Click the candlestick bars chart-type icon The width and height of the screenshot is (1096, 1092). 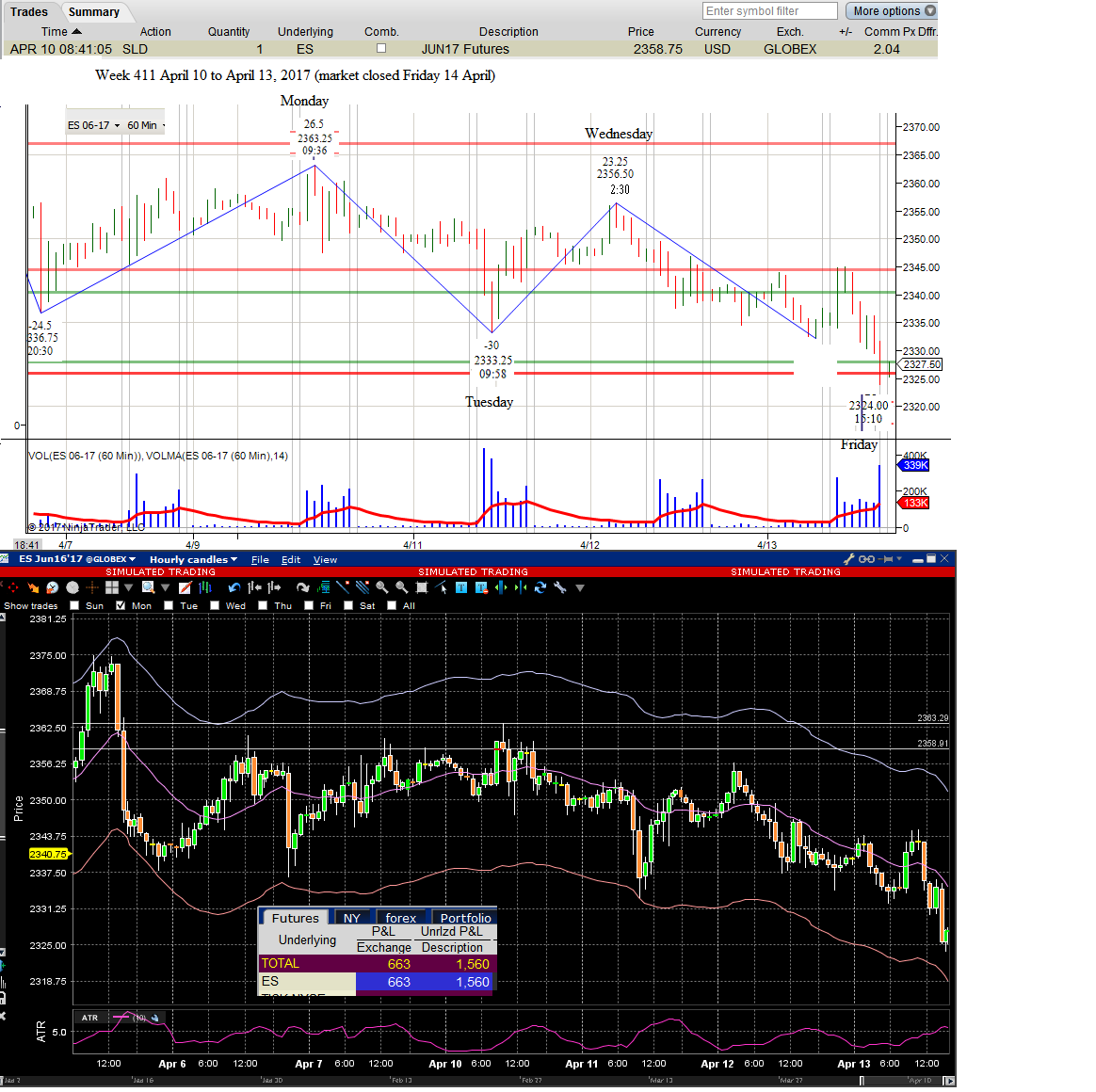[205, 587]
